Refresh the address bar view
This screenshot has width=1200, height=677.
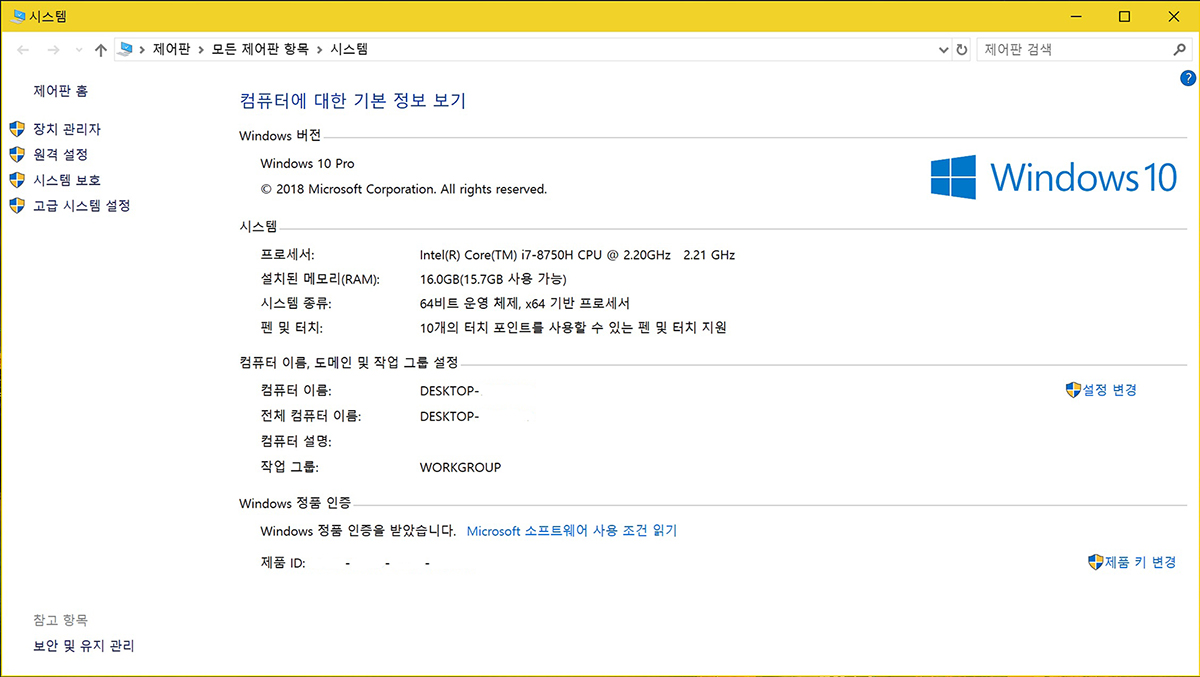962,49
